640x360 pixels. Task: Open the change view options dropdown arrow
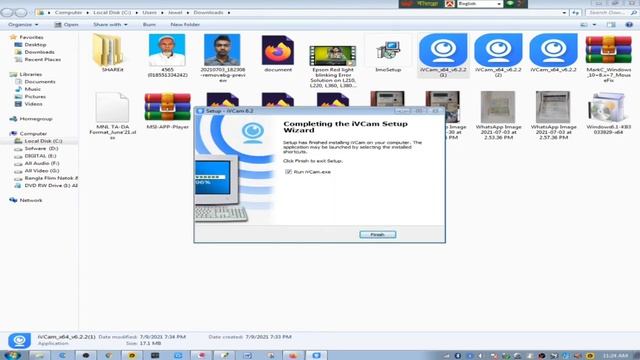tap(594, 25)
